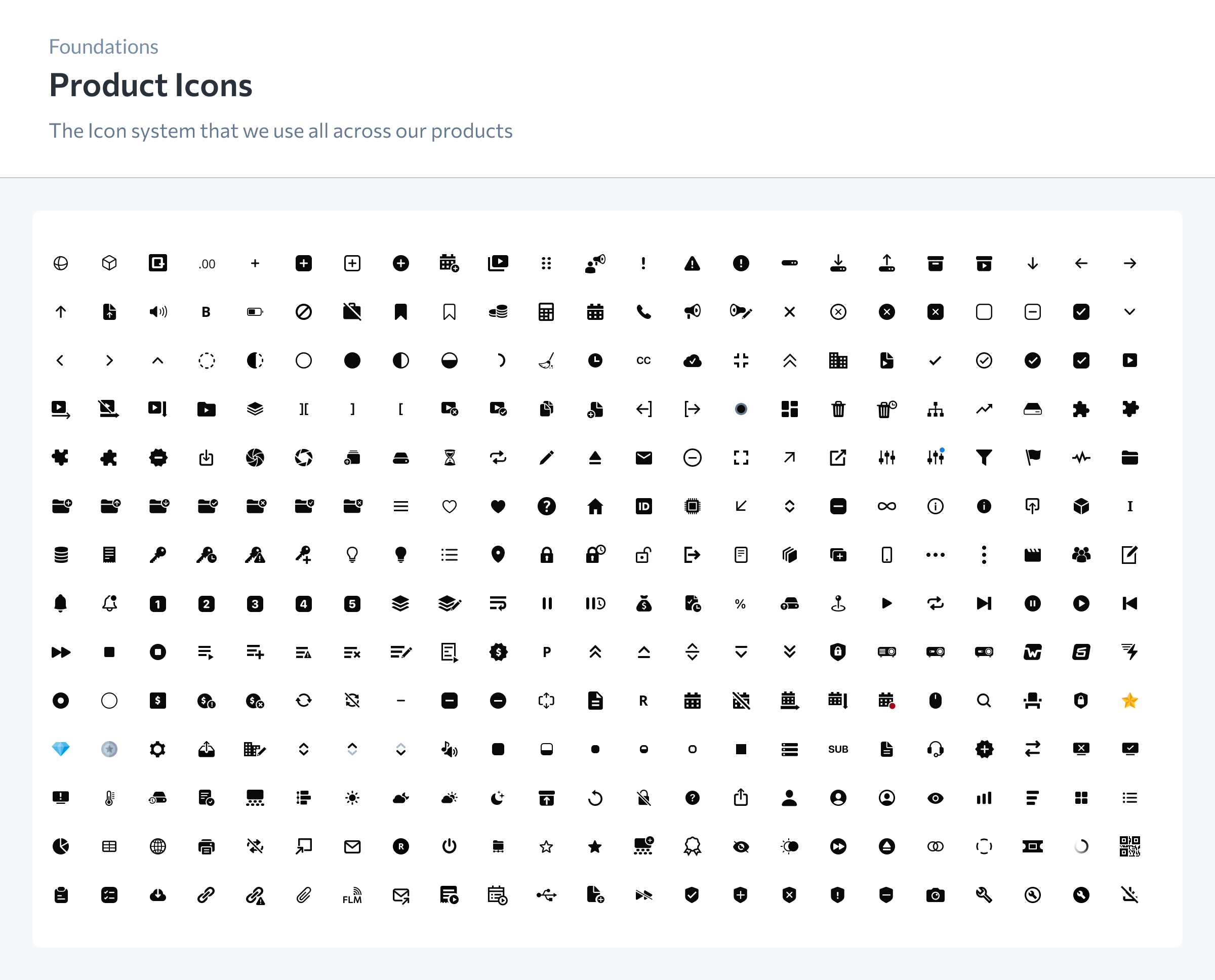Select the yellow star favorite icon
1215x980 pixels.
pyautogui.click(x=1130, y=701)
